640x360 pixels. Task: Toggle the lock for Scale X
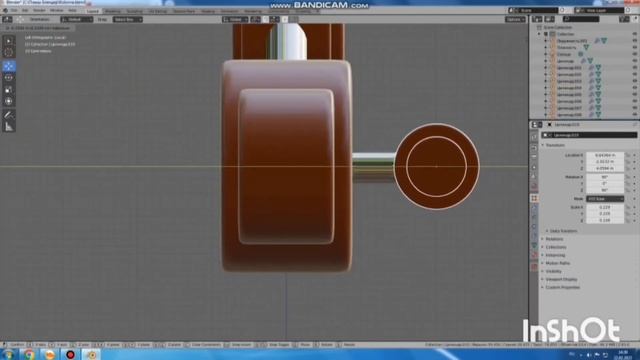click(x=629, y=207)
